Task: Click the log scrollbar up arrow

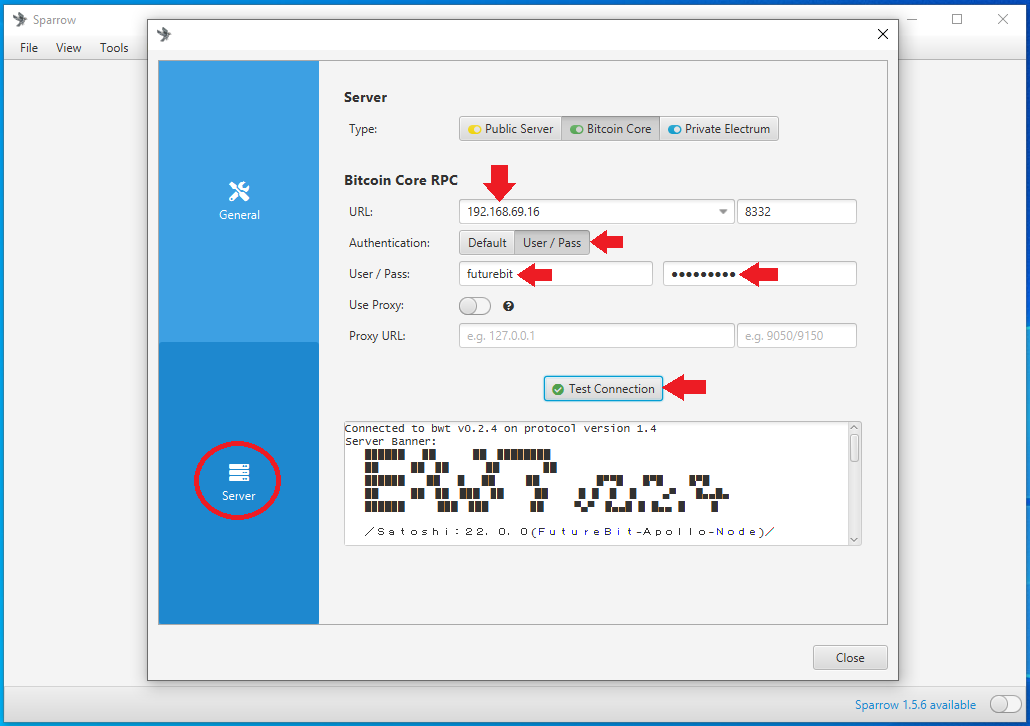Action: [x=854, y=428]
